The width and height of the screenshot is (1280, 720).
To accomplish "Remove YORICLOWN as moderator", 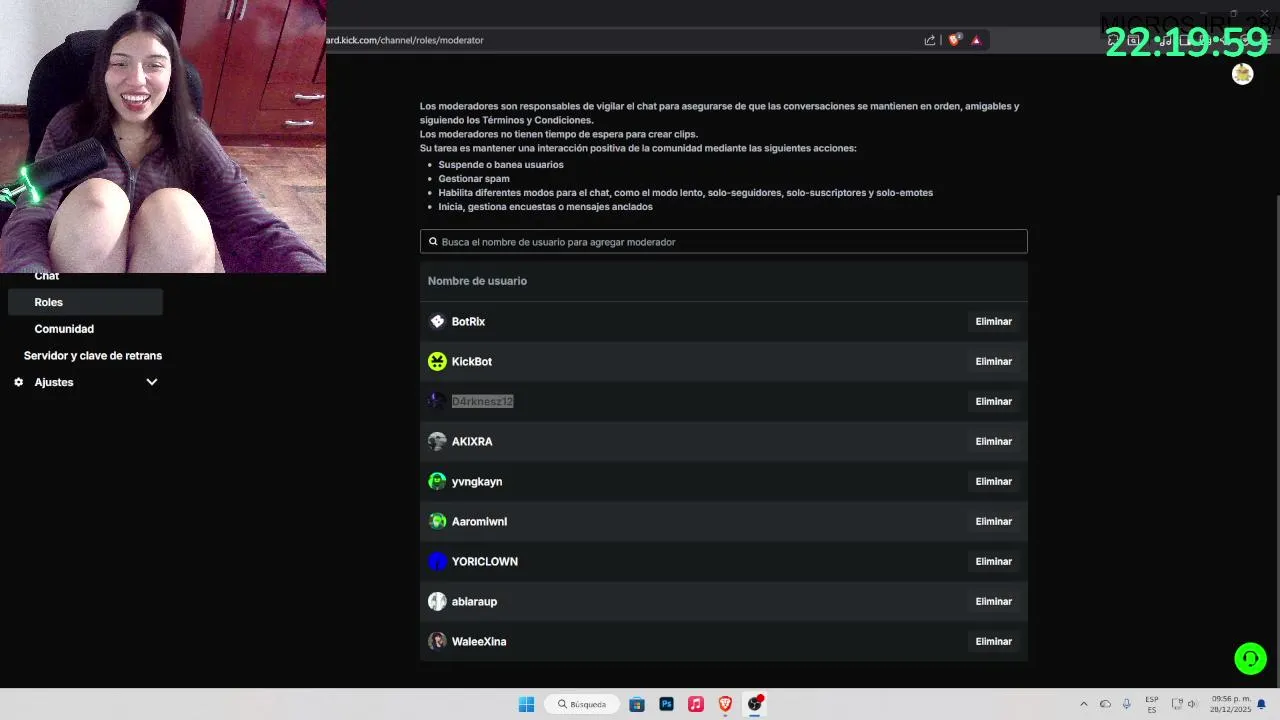I will coord(994,561).
